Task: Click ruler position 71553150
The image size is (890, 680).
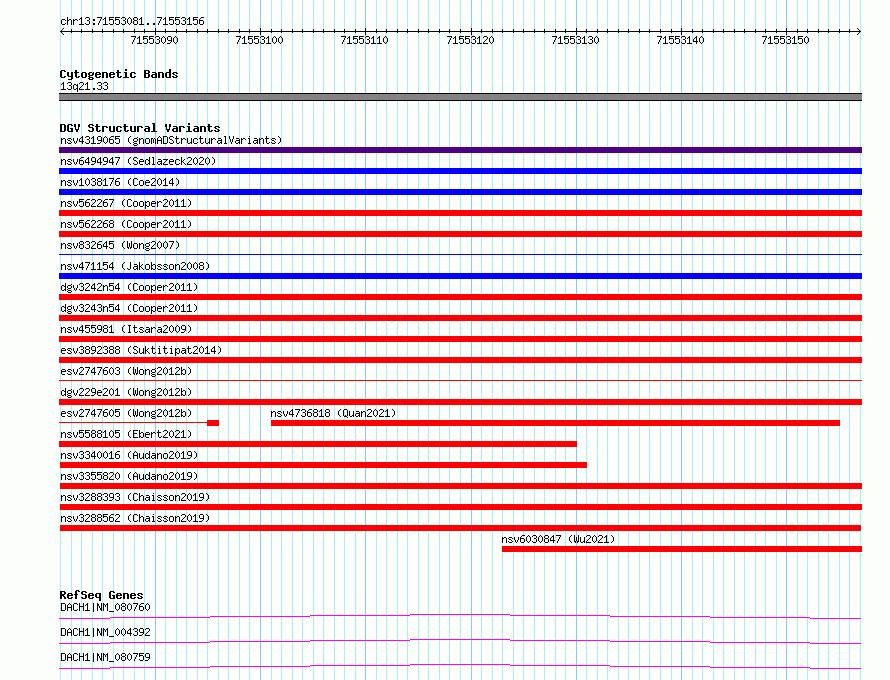Action: 786,40
